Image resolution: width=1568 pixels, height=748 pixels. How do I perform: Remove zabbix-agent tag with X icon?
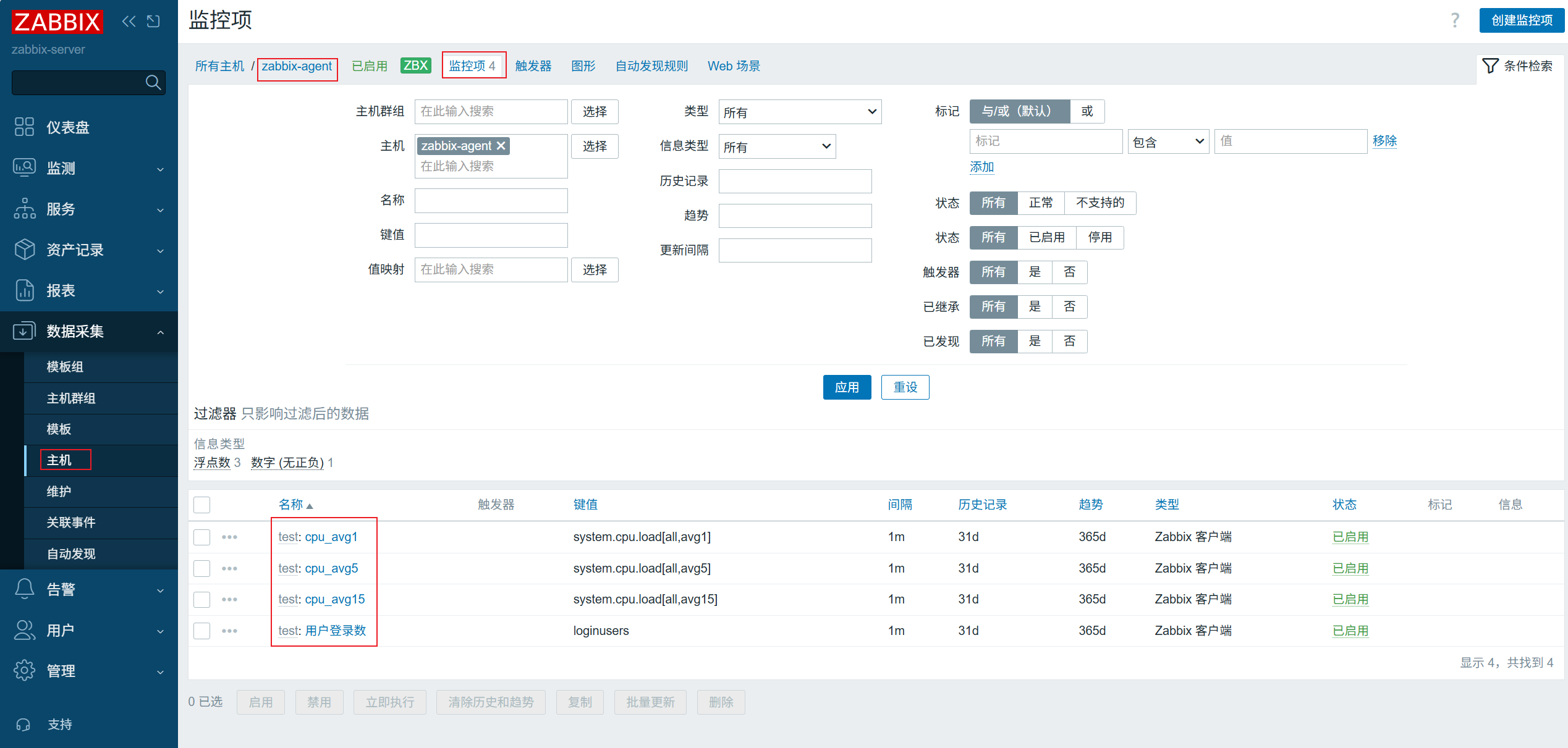[x=501, y=146]
